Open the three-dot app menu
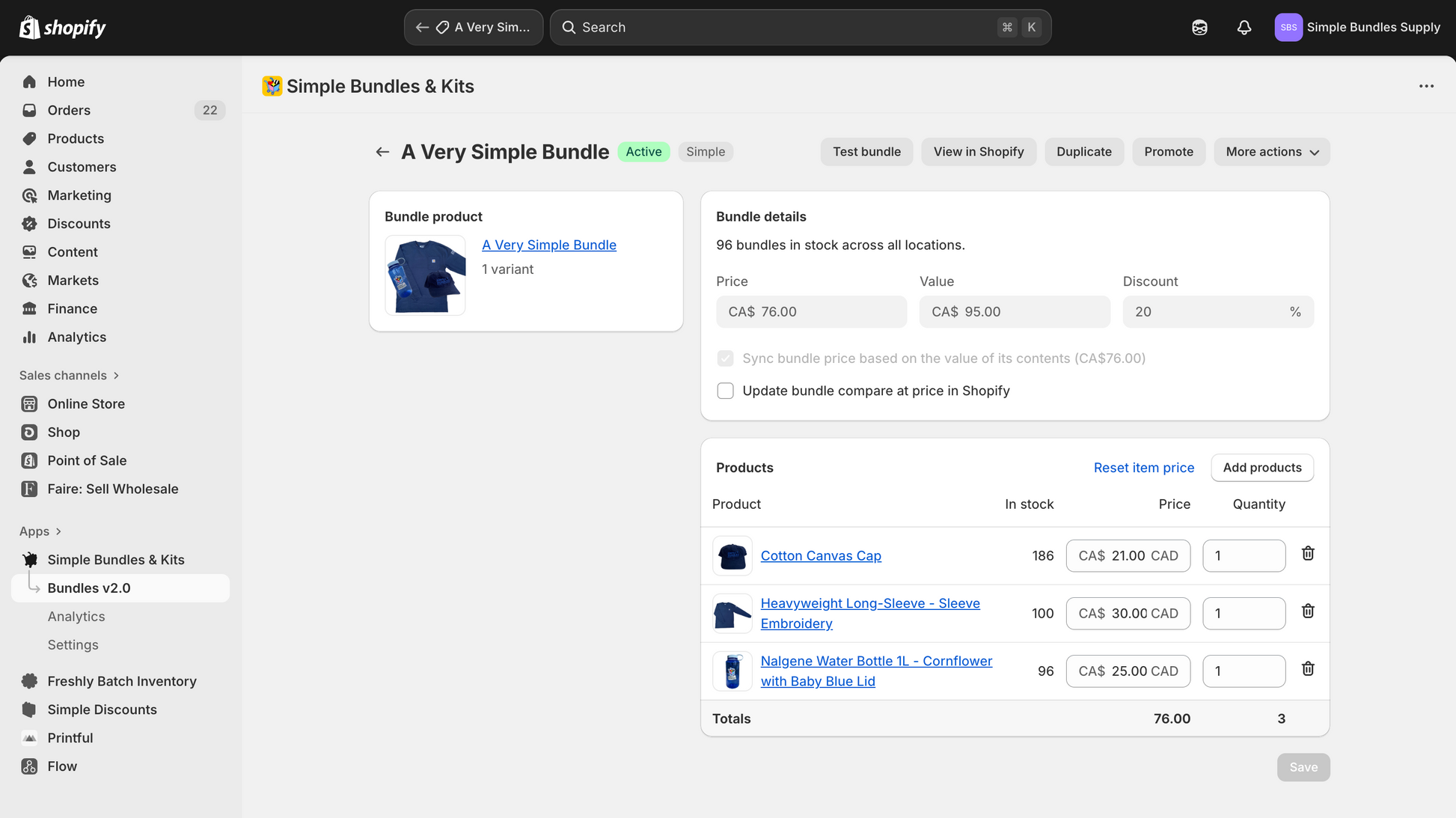1456x818 pixels. tap(1426, 86)
